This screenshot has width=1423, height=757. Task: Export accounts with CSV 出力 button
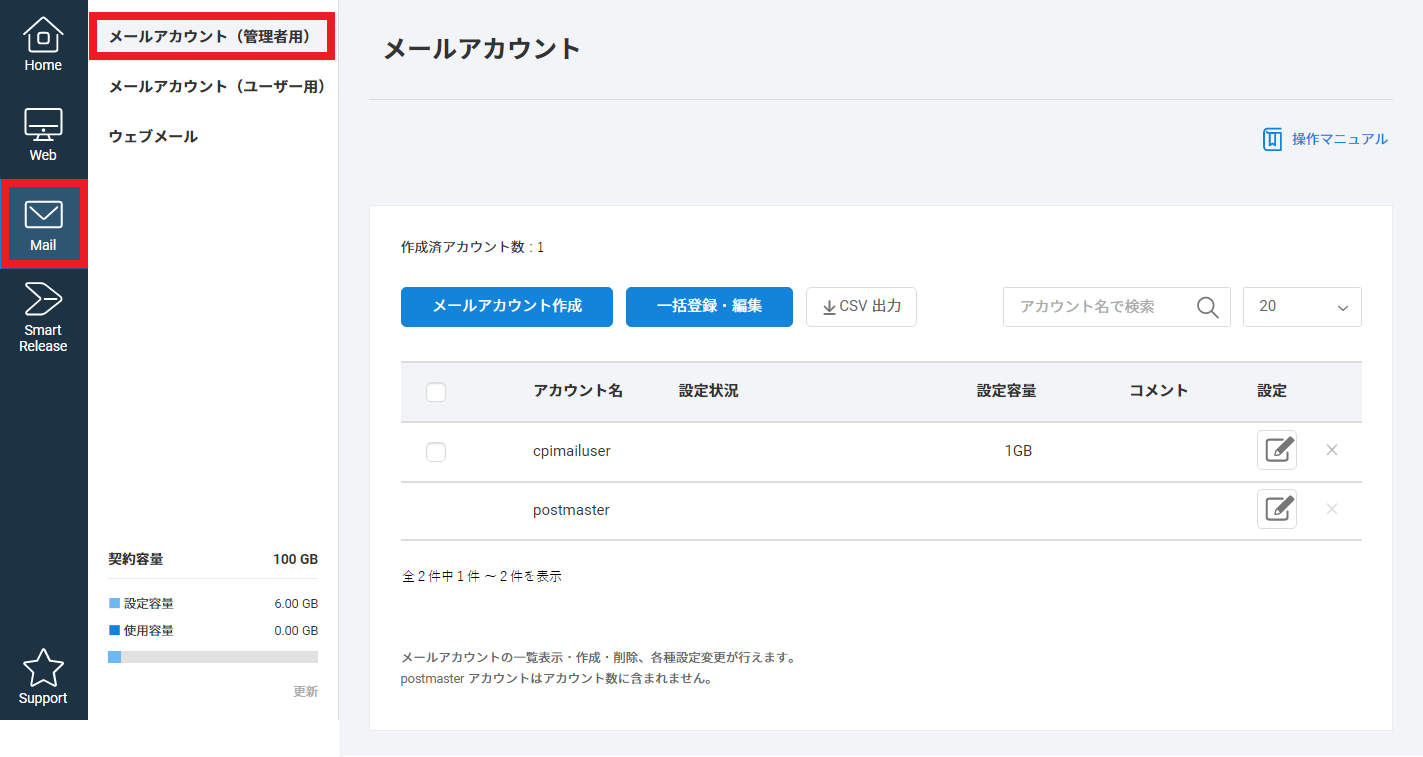click(861, 306)
